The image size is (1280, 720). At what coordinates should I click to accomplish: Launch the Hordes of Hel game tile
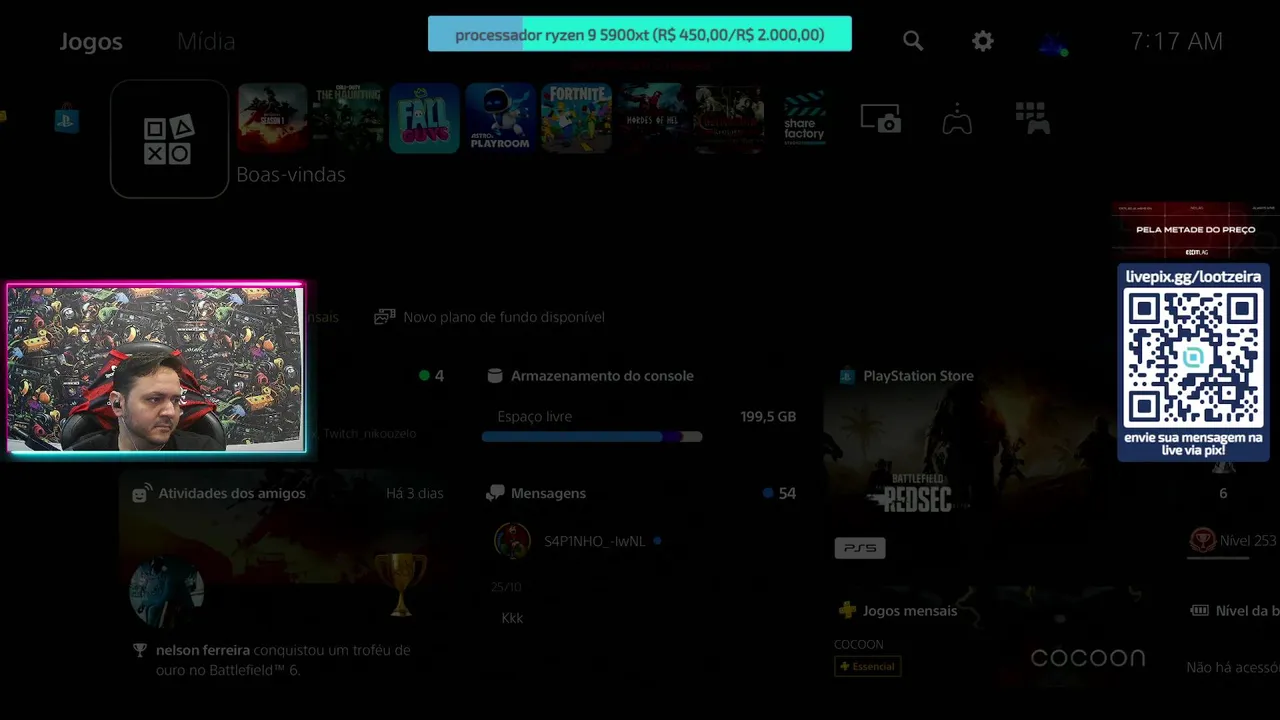point(652,118)
